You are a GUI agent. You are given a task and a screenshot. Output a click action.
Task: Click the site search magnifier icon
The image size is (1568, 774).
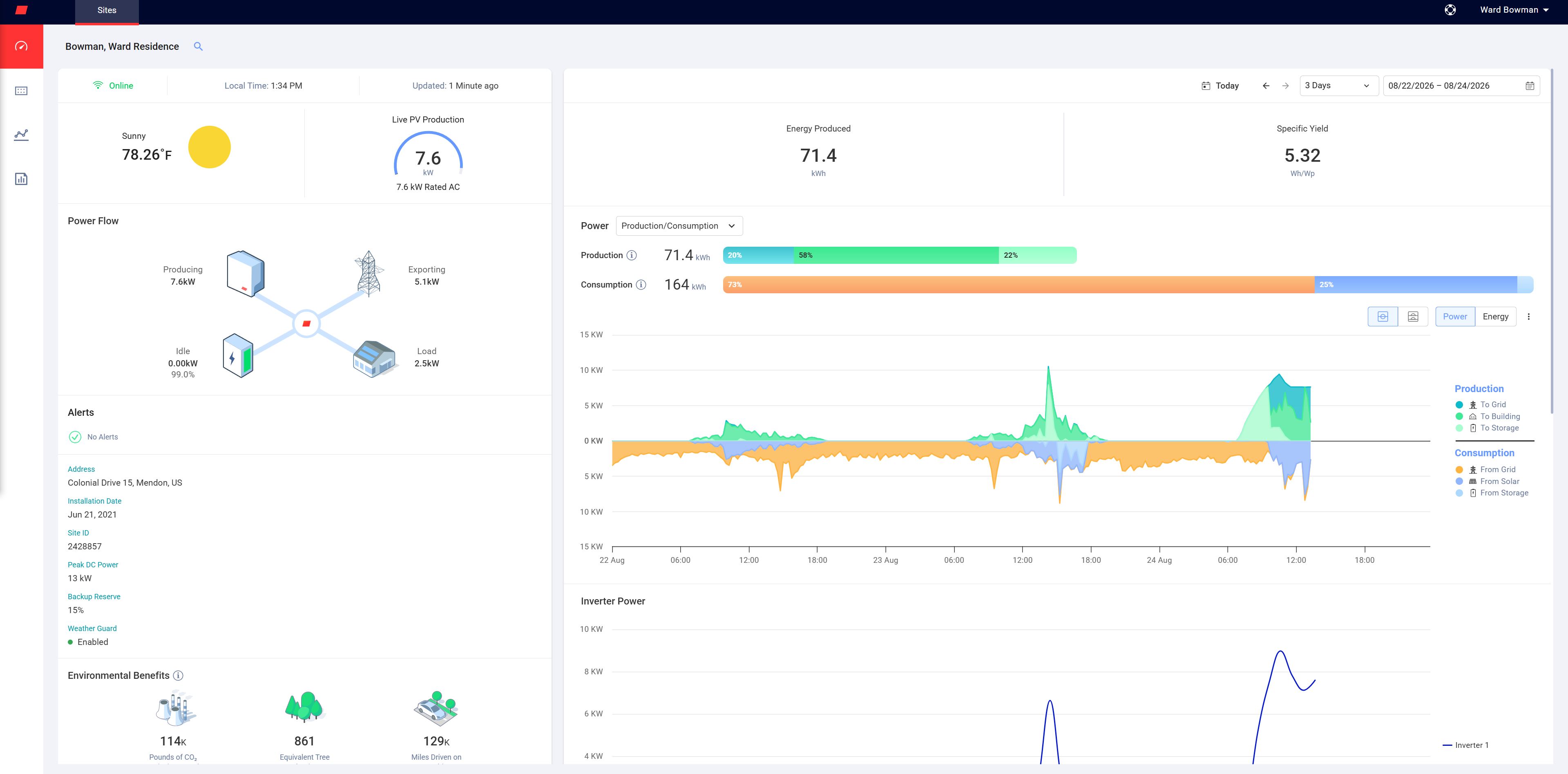click(198, 46)
